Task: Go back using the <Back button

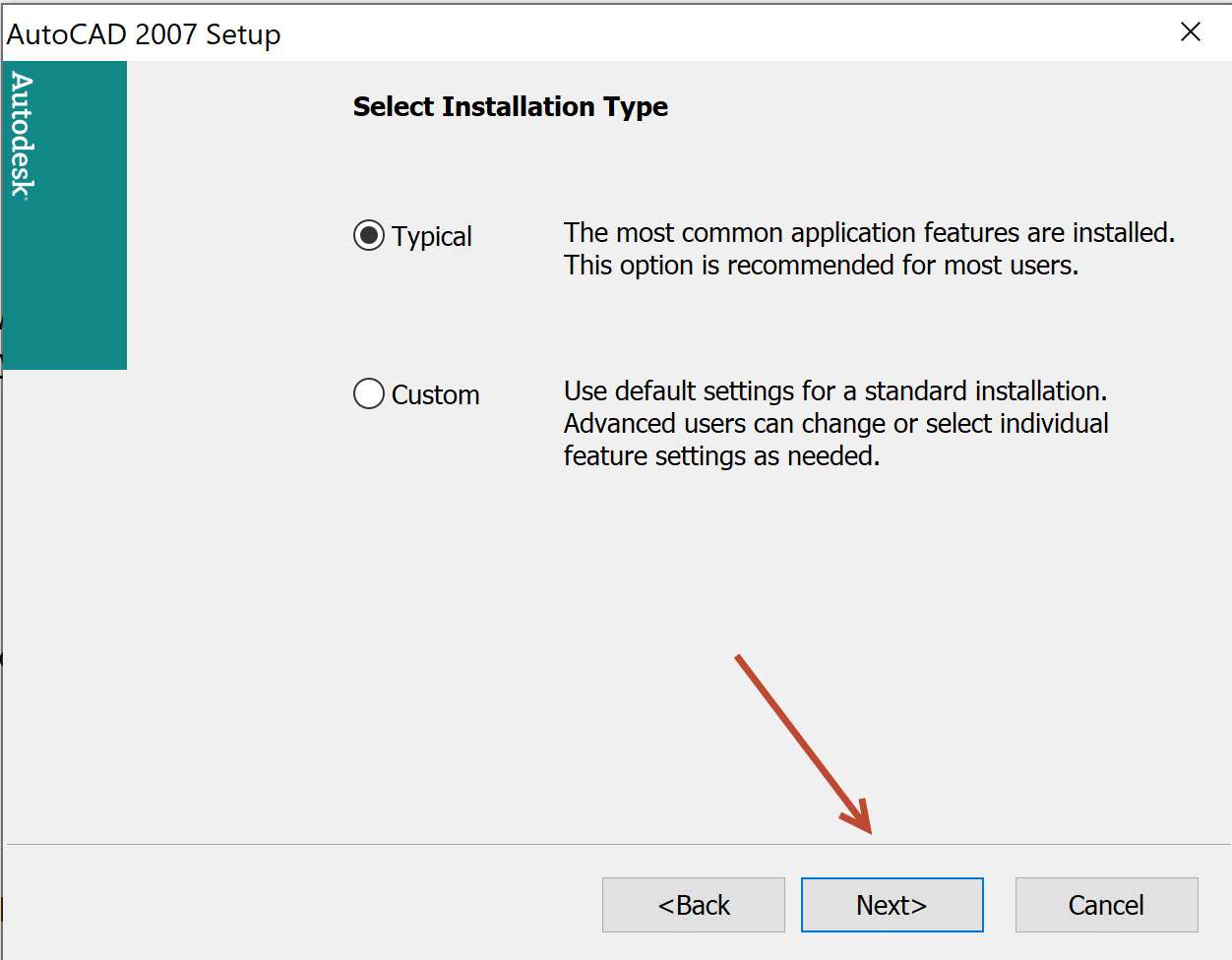Action: click(x=694, y=905)
